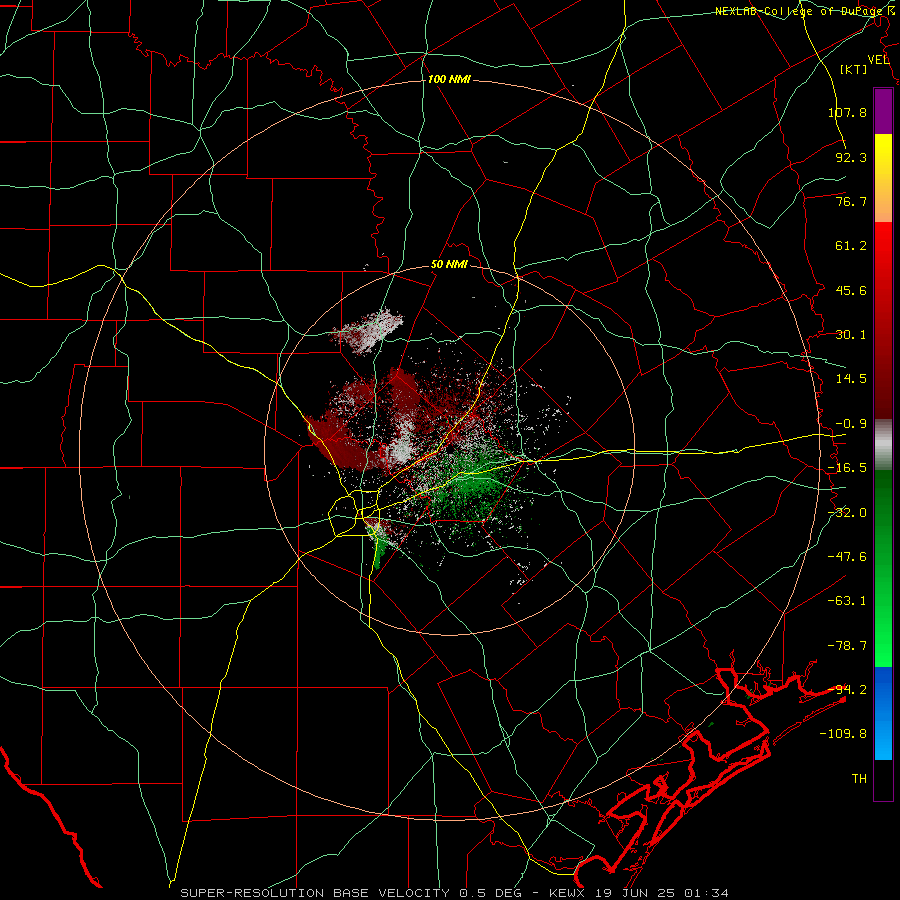Click the 100 NMI range ring label

click(x=449, y=79)
